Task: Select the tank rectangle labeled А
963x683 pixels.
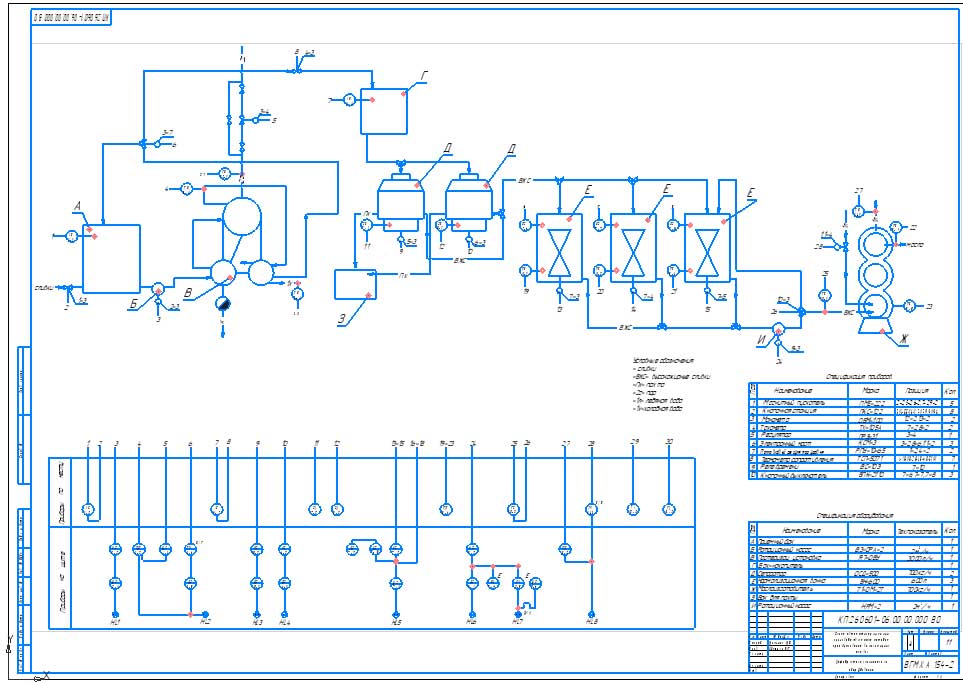Action: [x=112, y=259]
